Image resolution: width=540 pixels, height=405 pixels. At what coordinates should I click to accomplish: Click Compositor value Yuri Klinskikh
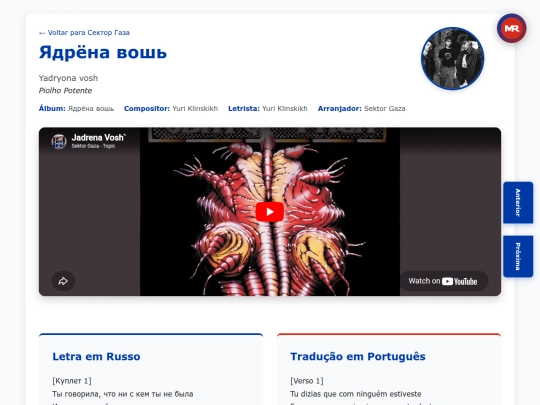point(195,108)
